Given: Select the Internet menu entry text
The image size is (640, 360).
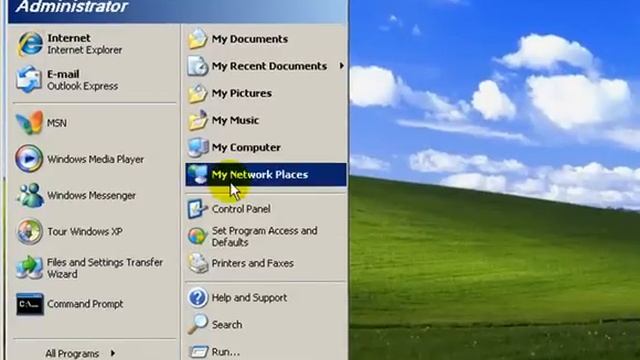Looking at the screenshot, I should click(69, 38).
